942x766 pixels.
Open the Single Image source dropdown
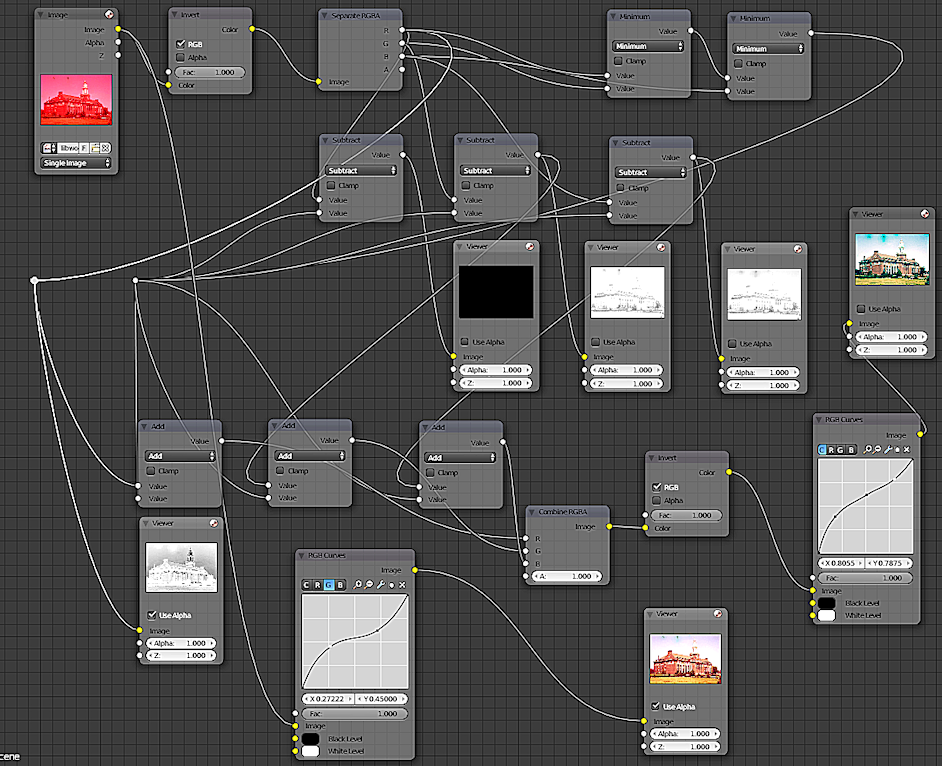coord(76,162)
